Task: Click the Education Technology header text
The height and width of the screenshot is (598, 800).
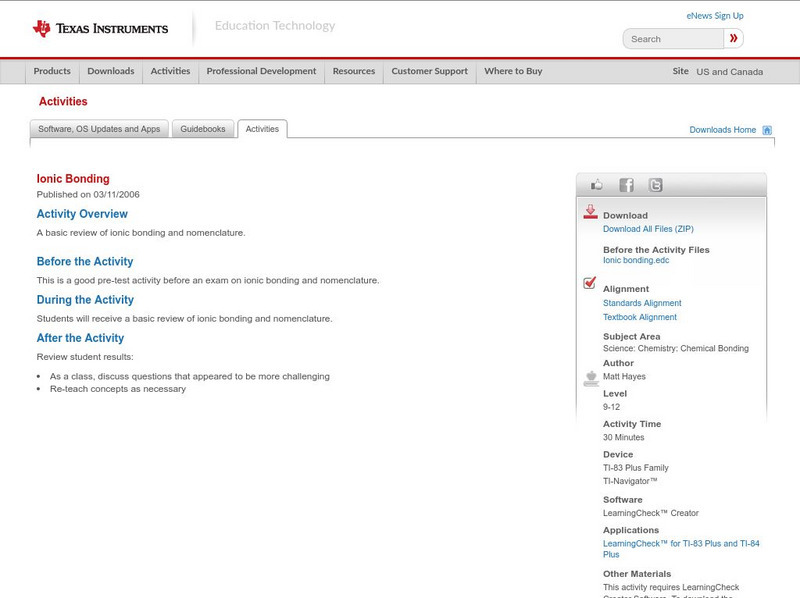Action: point(275,26)
